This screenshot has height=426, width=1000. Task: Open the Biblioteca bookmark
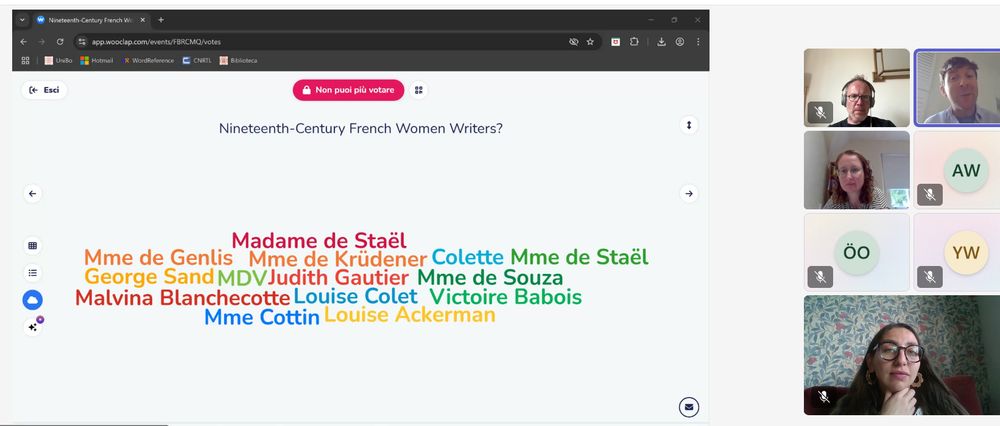tap(239, 61)
